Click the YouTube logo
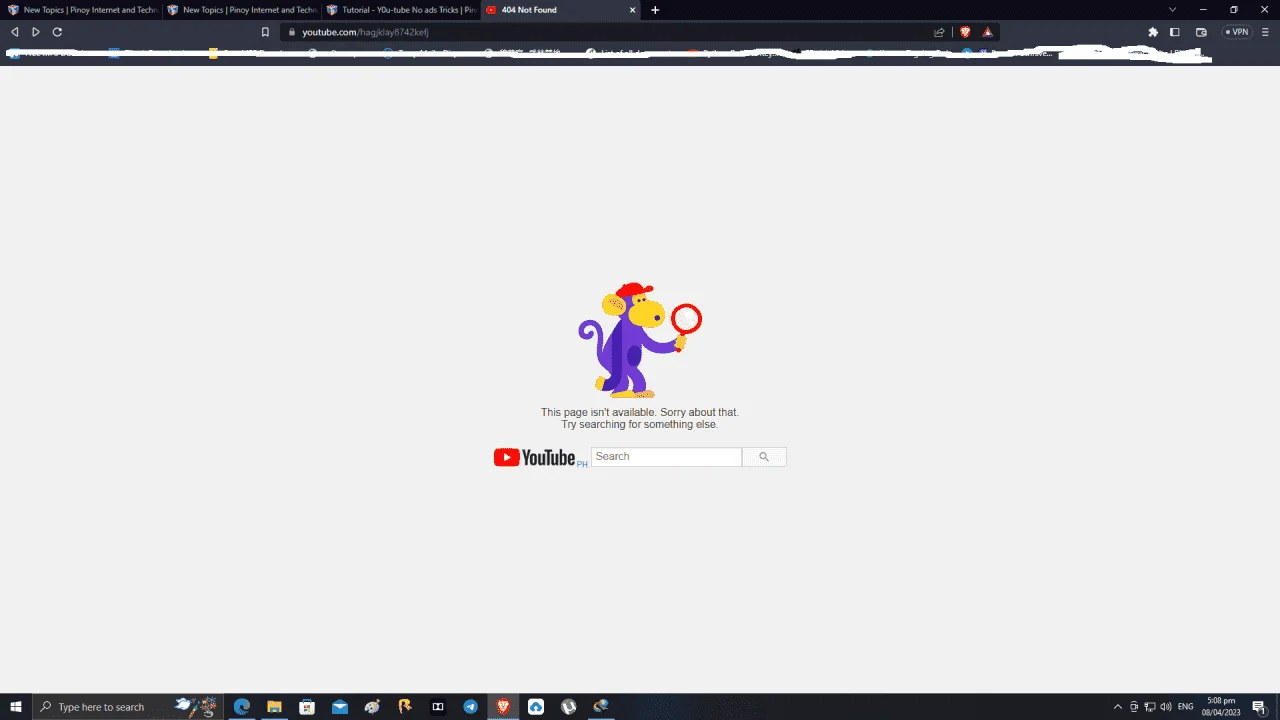Viewport: 1280px width, 720px height. [x=535, y=458]
